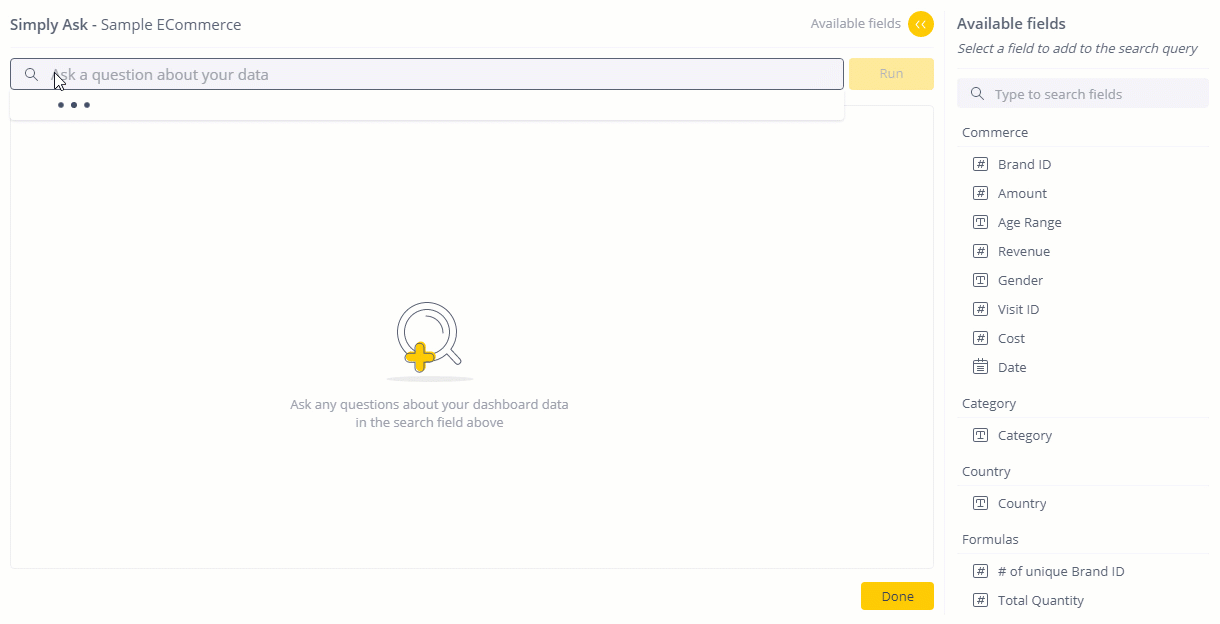The image size is (1220, 624).
Task: Click the numeric icon next to Total Quantity
Action: [980, 599]
